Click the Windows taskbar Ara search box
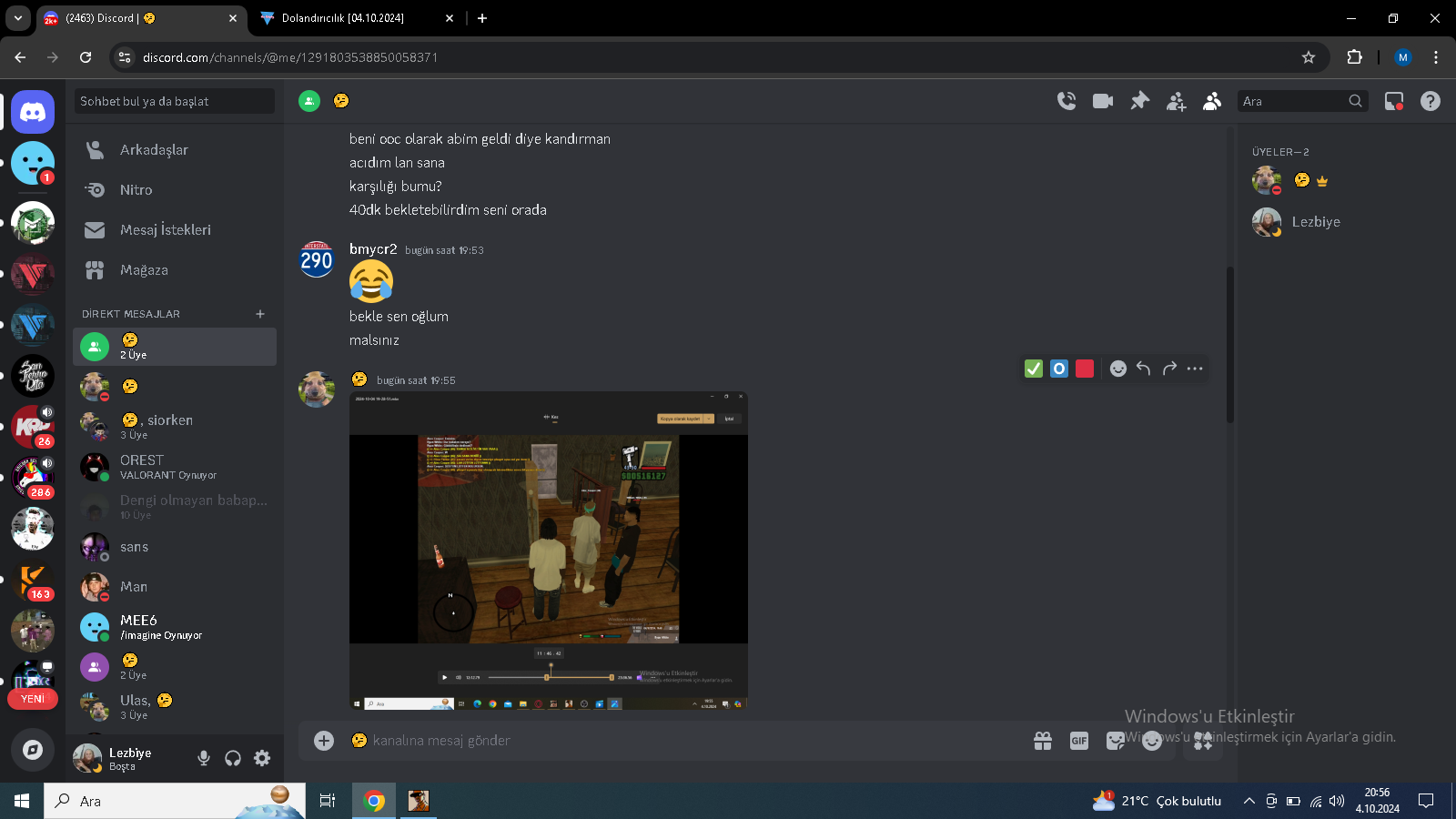This screenshot has height=819, width=1456. pos(175,801)
